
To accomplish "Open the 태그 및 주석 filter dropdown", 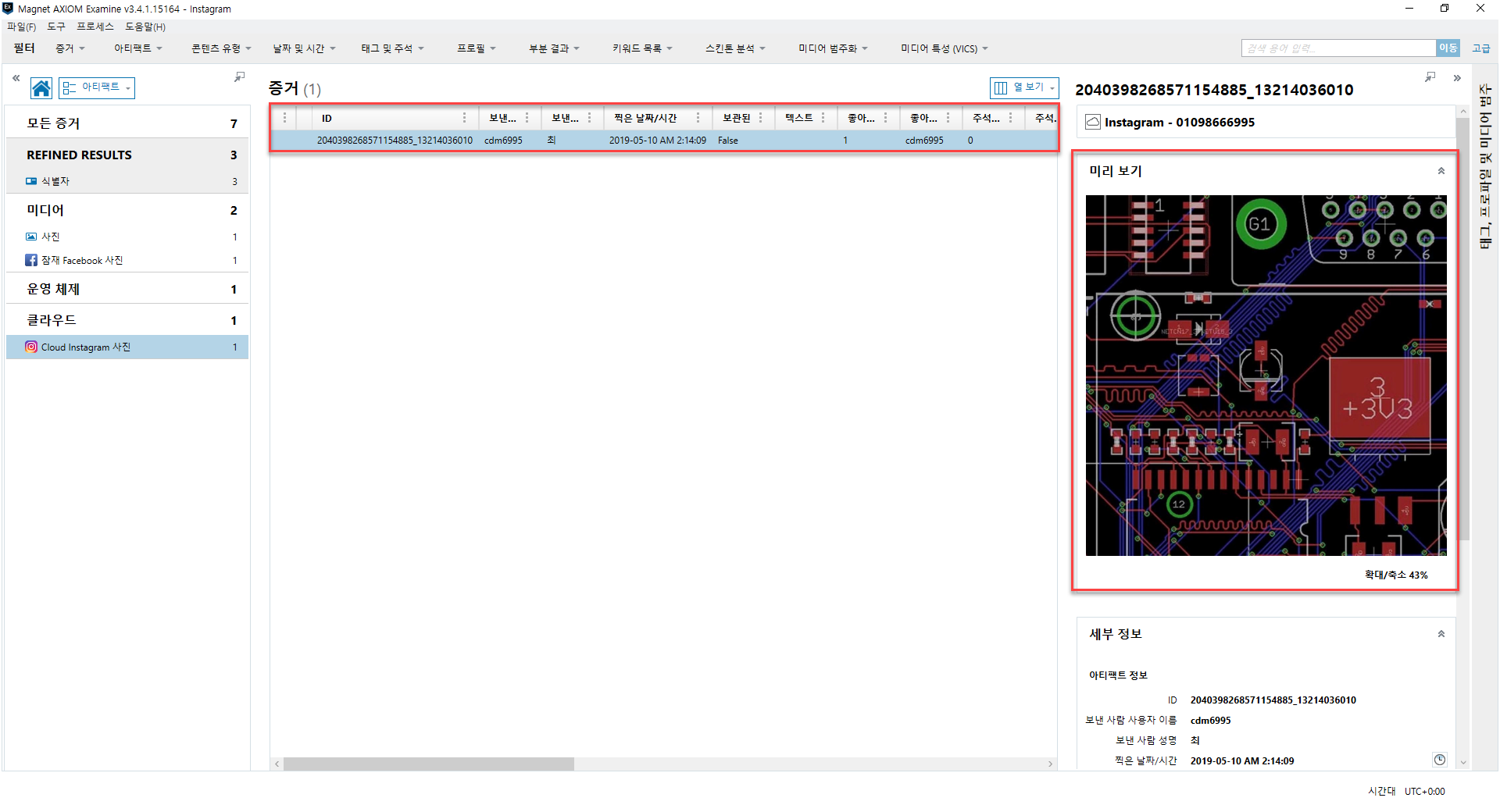I will tap(392, 48).
